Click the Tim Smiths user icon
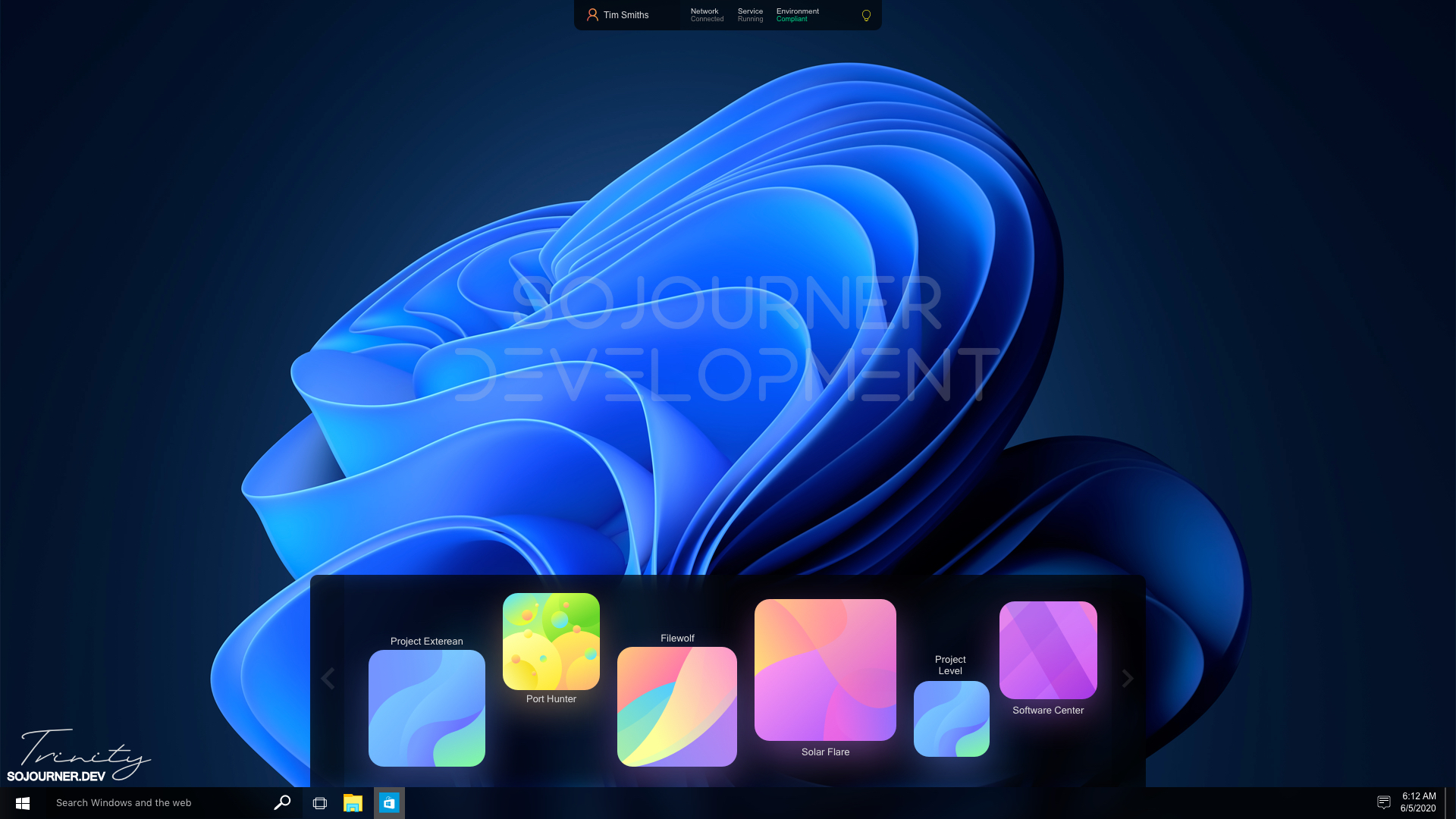Screen dimensions: 1456x819 tap(592, 15)
